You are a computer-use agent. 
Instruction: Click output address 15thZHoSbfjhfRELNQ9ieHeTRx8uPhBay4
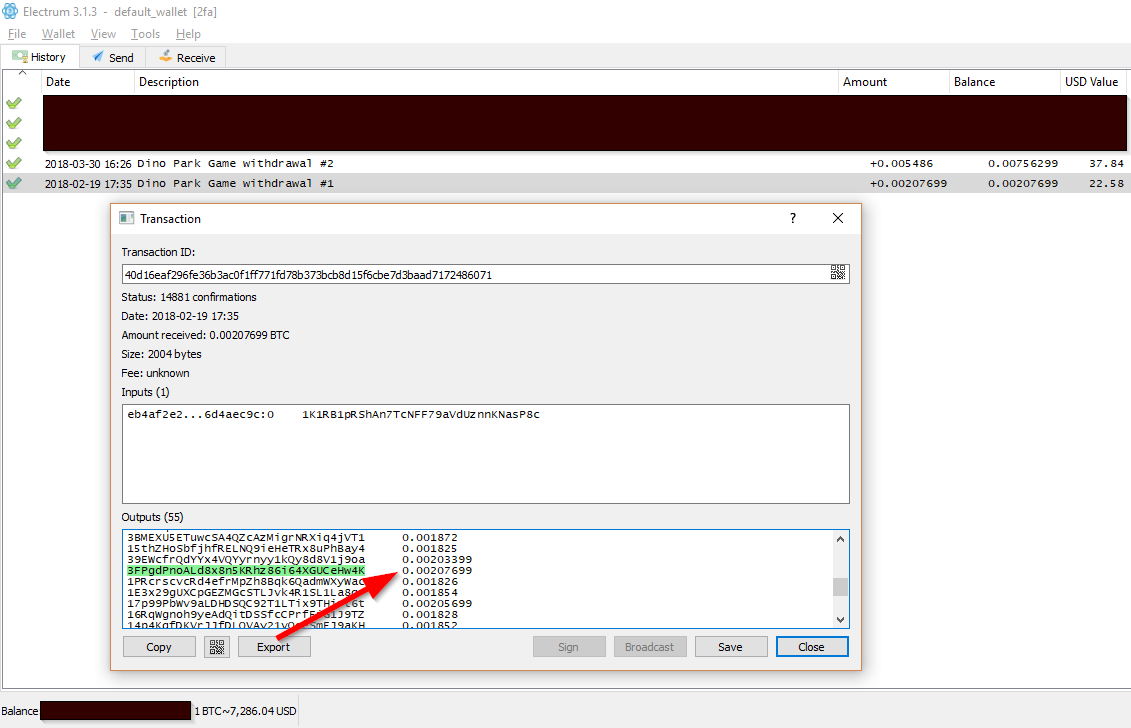pyautogui.click(x=246, y=548)
